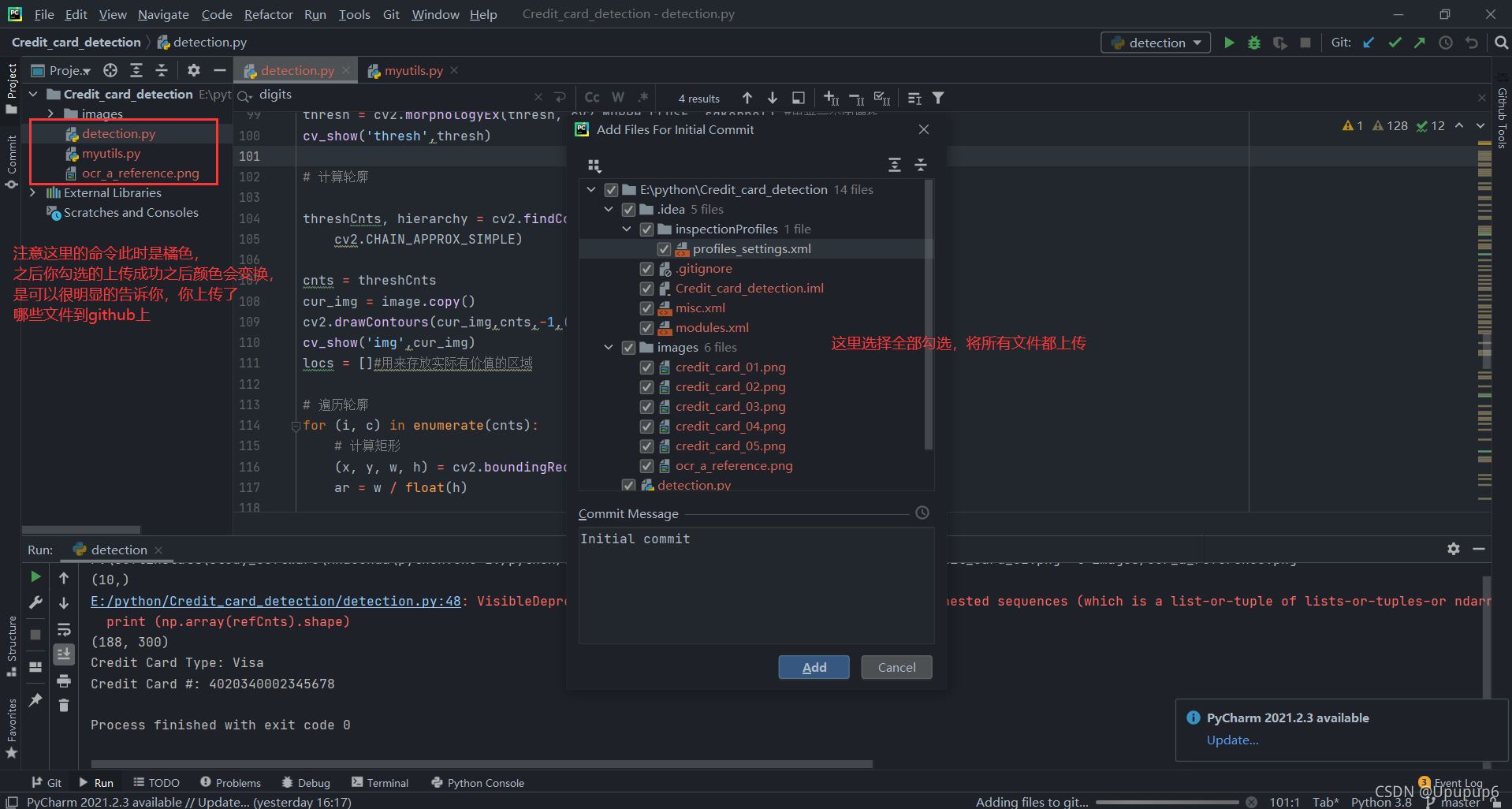Click the filter search results icon

click(x=938, y=98)
